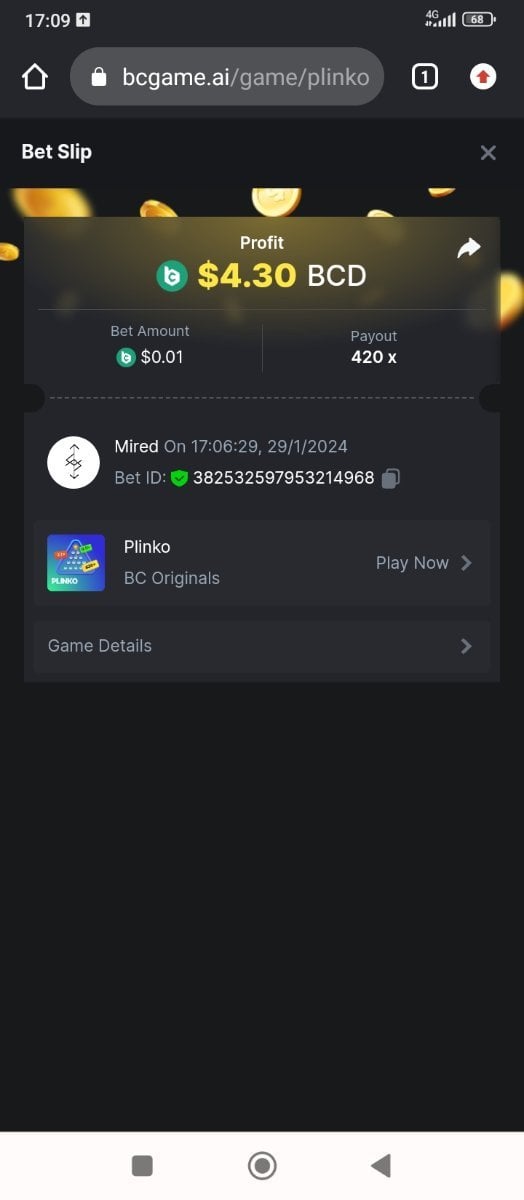Tap the Android home circle button

coord(262,1165)
